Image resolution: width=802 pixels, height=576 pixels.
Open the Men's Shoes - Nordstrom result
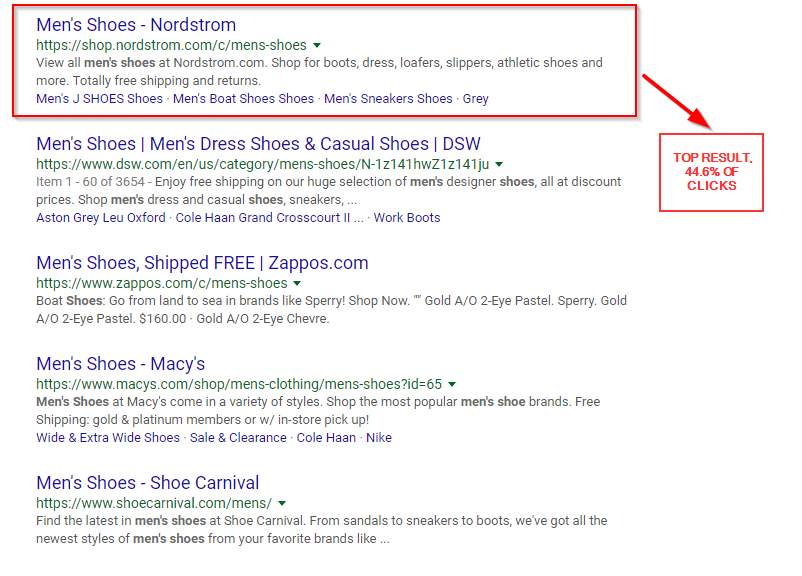click(x=136, y=25)
